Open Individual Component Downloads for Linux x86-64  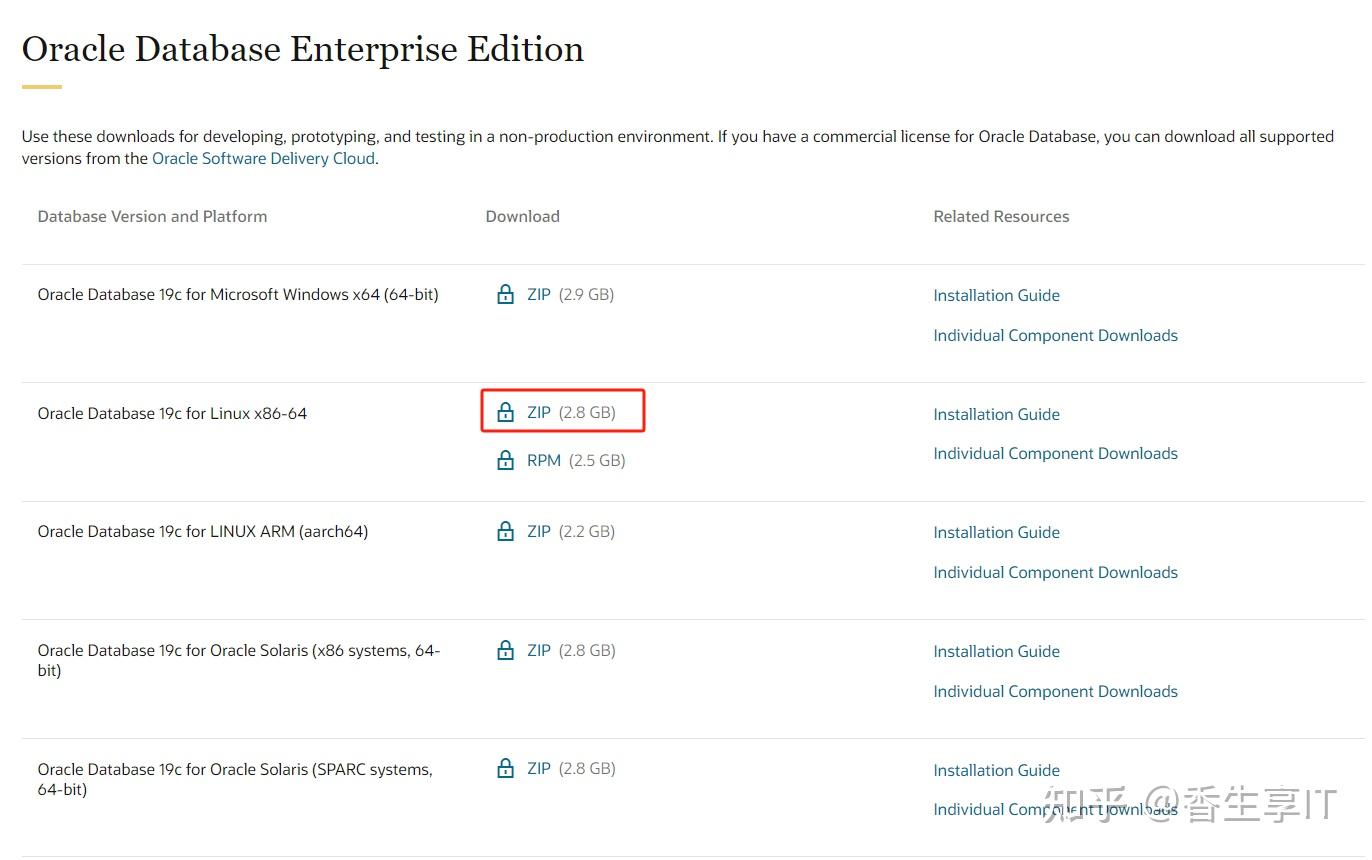pos(1055,453)
